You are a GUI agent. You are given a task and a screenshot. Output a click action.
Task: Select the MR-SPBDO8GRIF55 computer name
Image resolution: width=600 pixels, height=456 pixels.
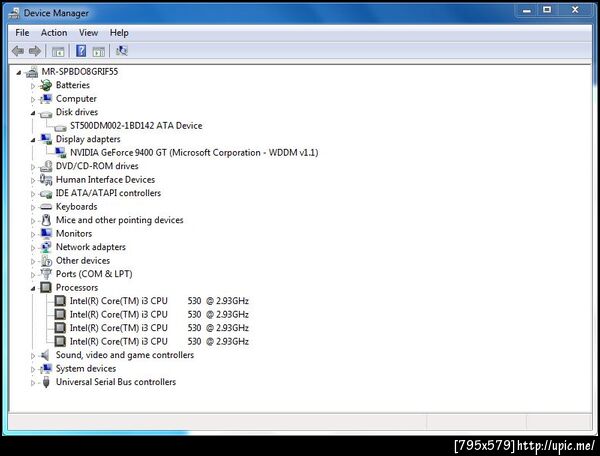pos(80,72)
